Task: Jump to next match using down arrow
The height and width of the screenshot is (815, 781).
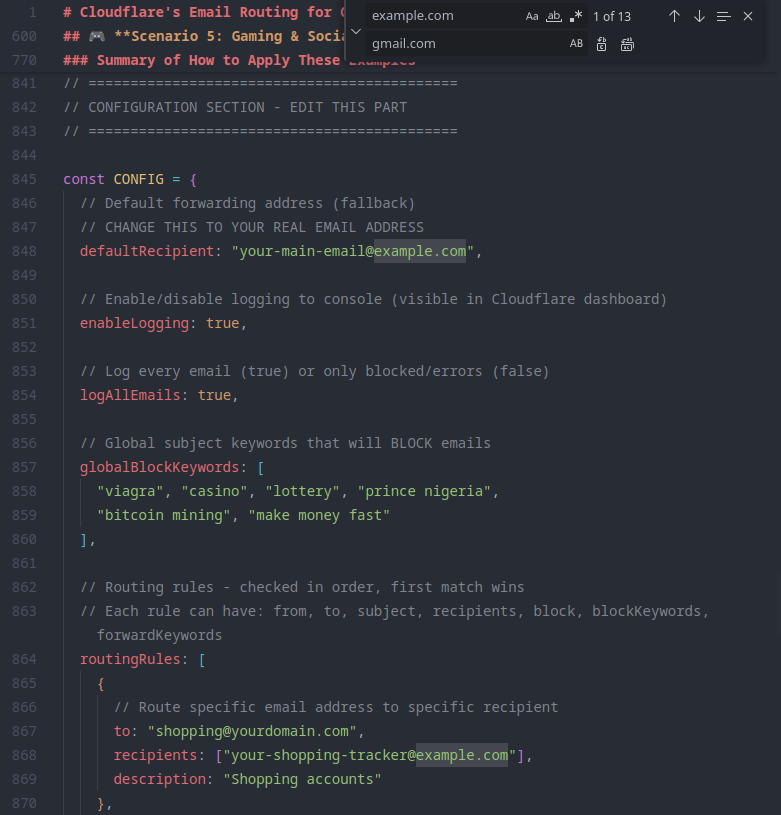Action: (699, 16)
